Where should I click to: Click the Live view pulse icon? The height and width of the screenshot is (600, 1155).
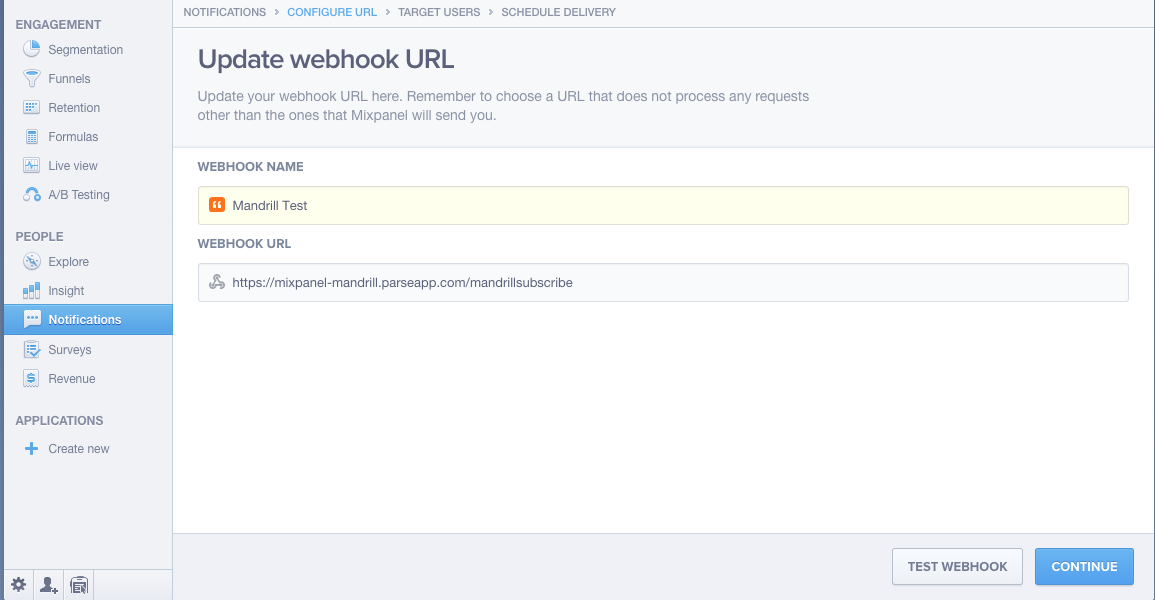[32, 166]
